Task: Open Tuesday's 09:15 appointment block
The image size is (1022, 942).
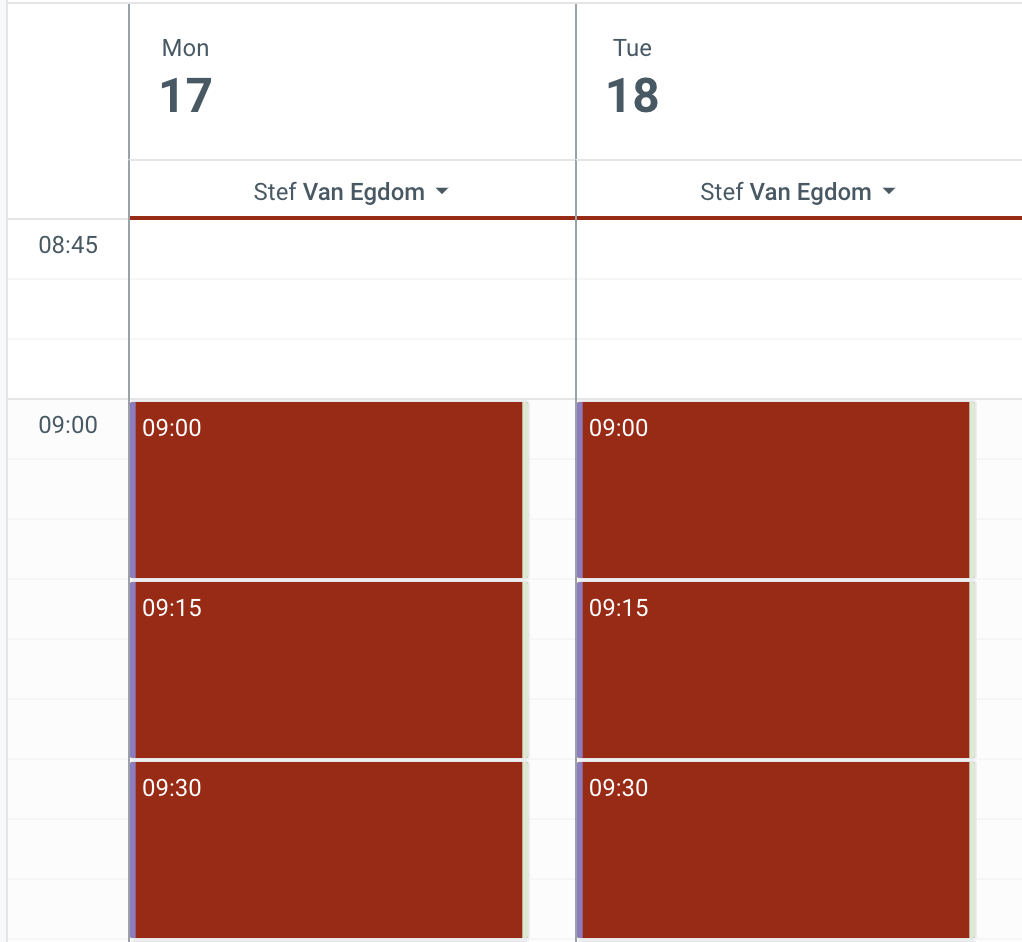Action: [775, 670]
